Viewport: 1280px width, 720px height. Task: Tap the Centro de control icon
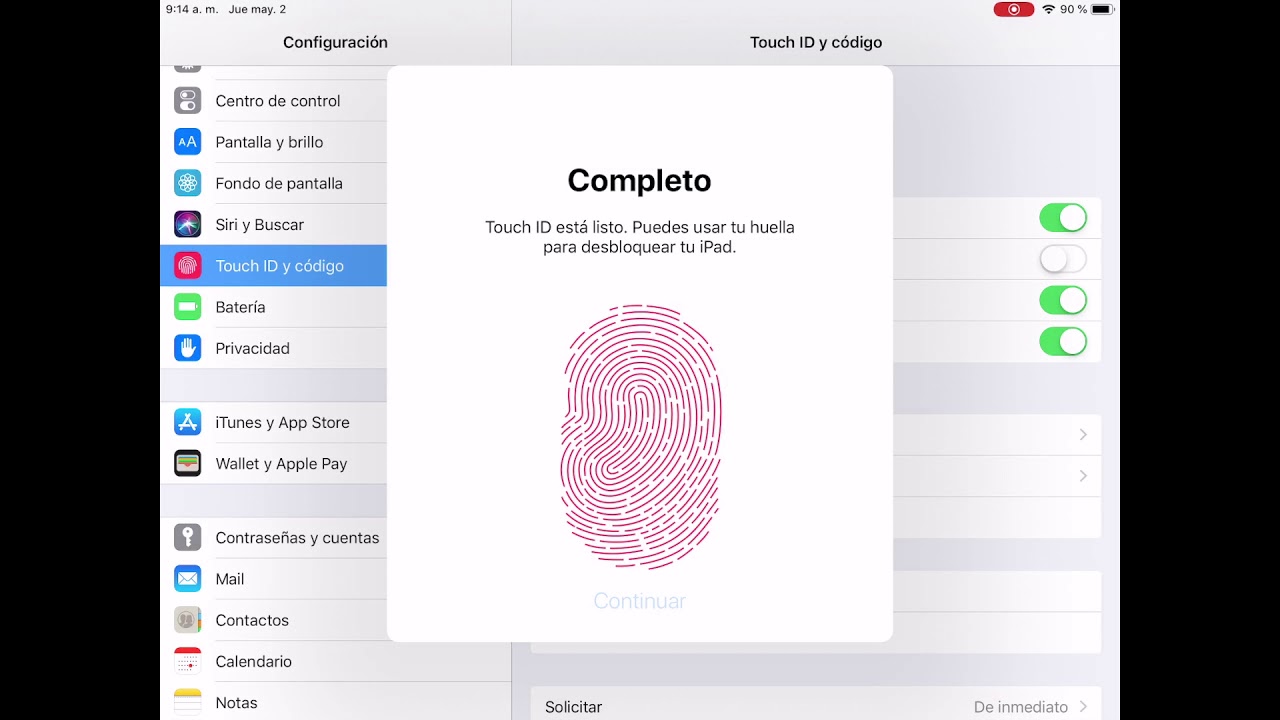coord(187,101)
